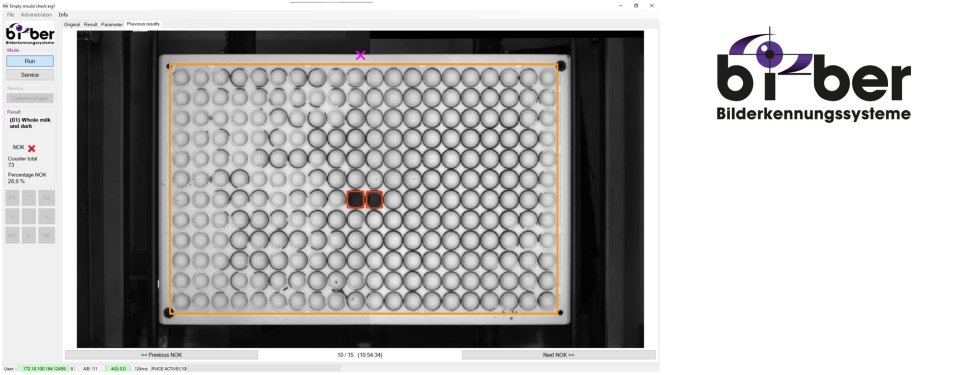Click the biber logo in the sidebar

[31, 34]
